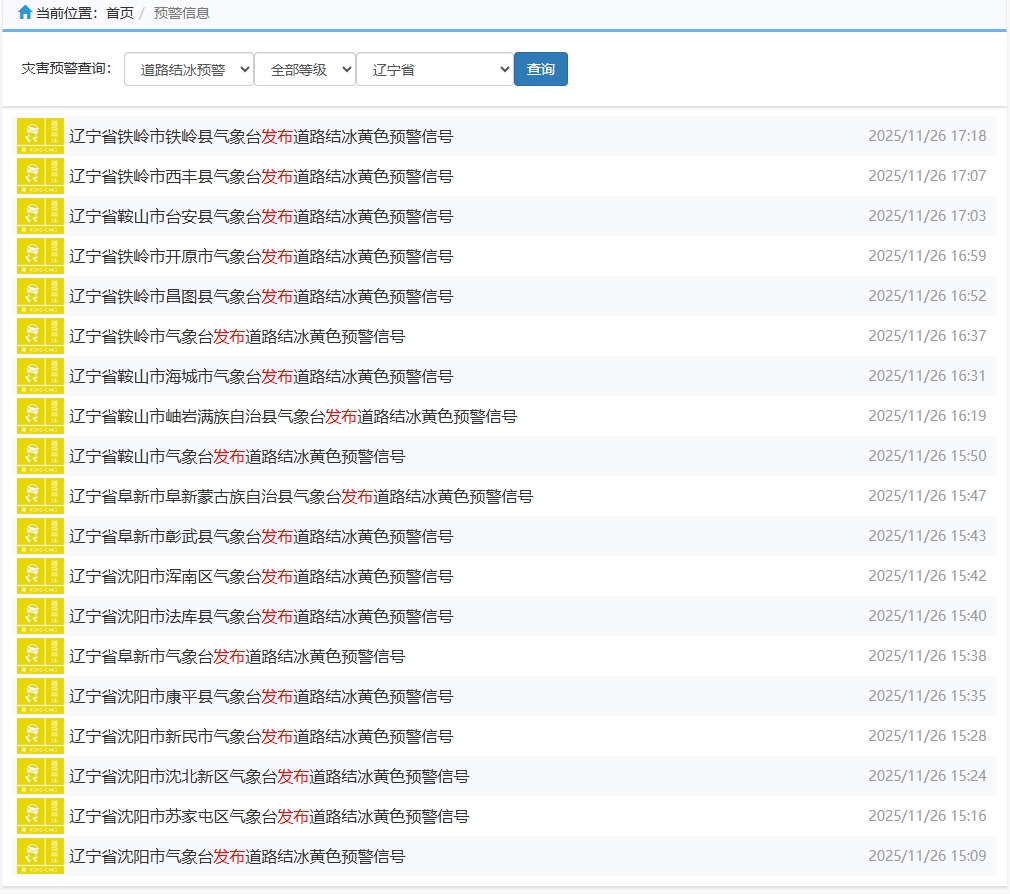Click the home icon in the breadcrumb

(25, 13)
